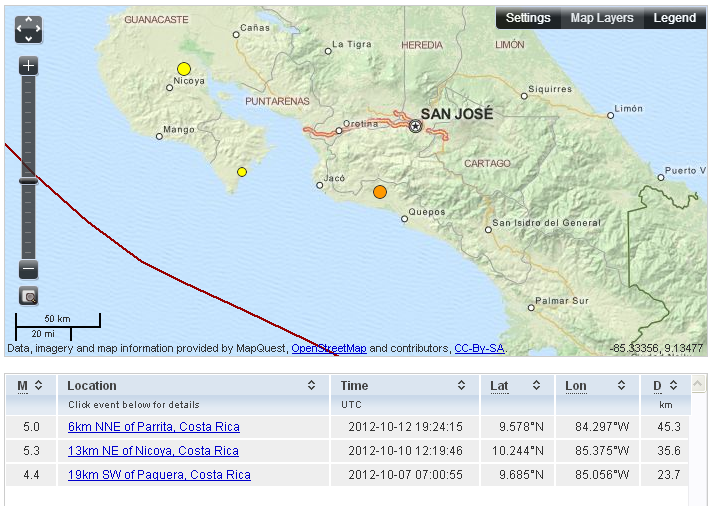The width and height of the screenshot is (713, 506).
Task: Open 13km NE of Nicoya event
Action: (153, 451)
